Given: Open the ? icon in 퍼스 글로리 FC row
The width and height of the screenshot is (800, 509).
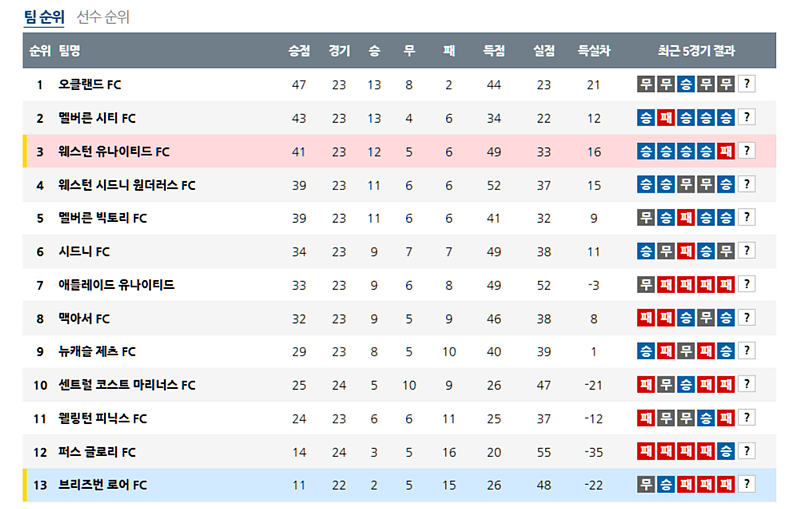Looking at the screenshot, I should click(x=746, y=451).
